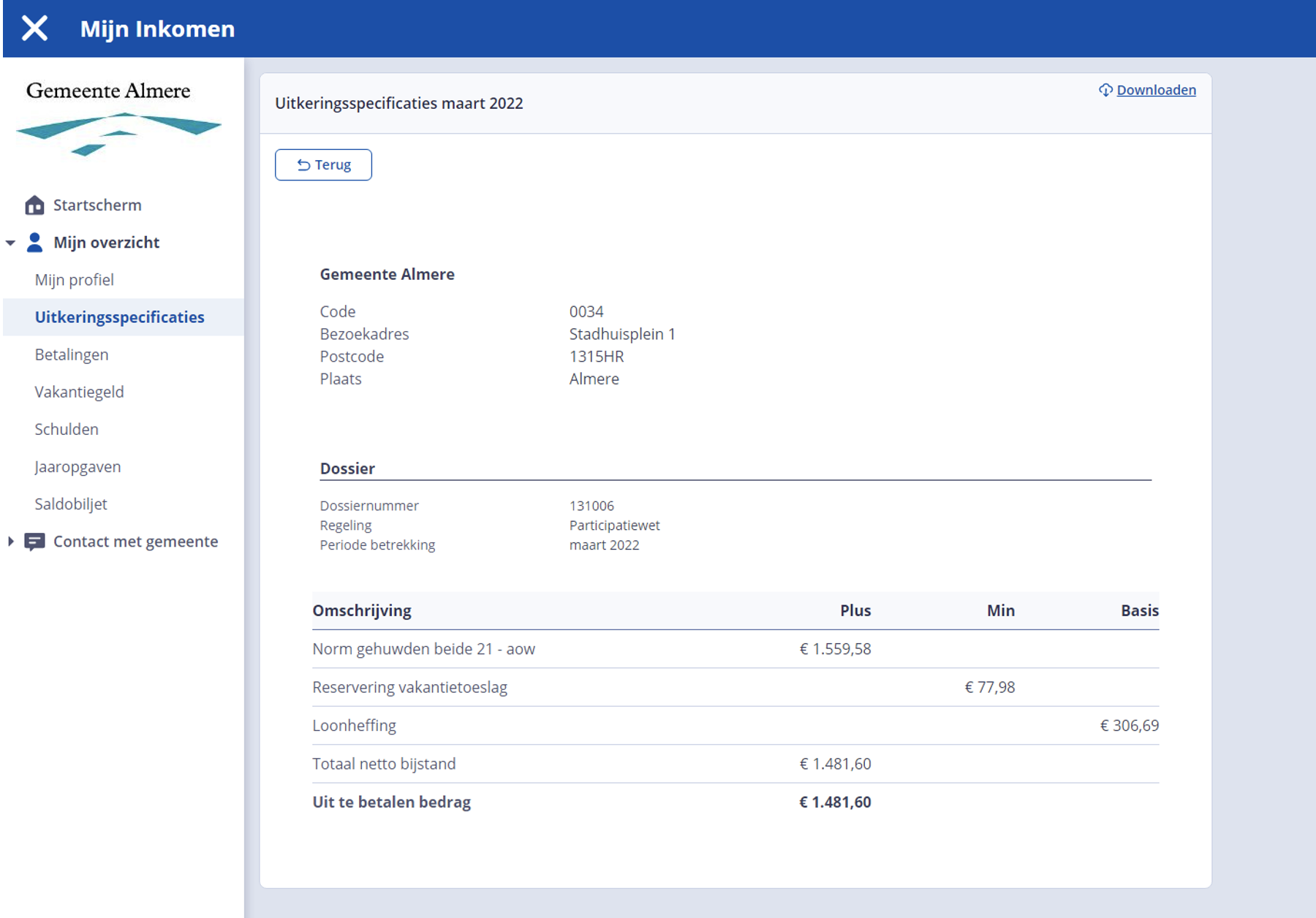Viewport: 1316px width, 918px height.
Task: Navigate to Saldobiljet
Action: (71, 504)
